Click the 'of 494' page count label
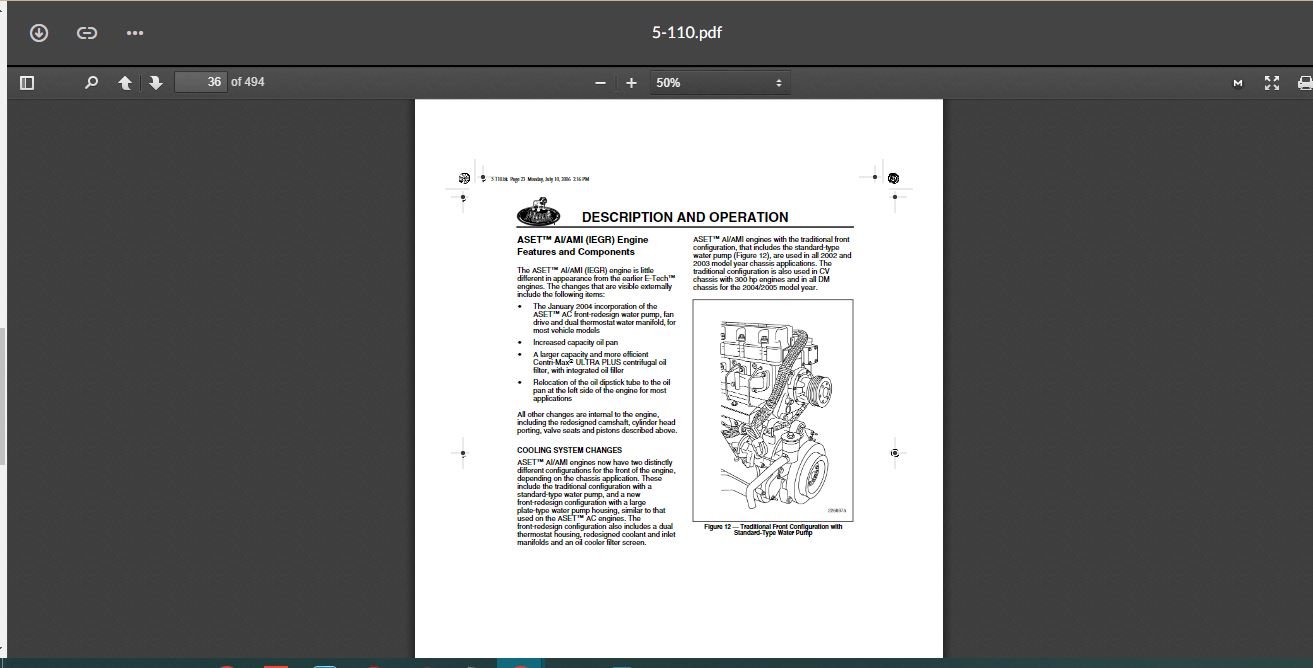 click(248, 82)
